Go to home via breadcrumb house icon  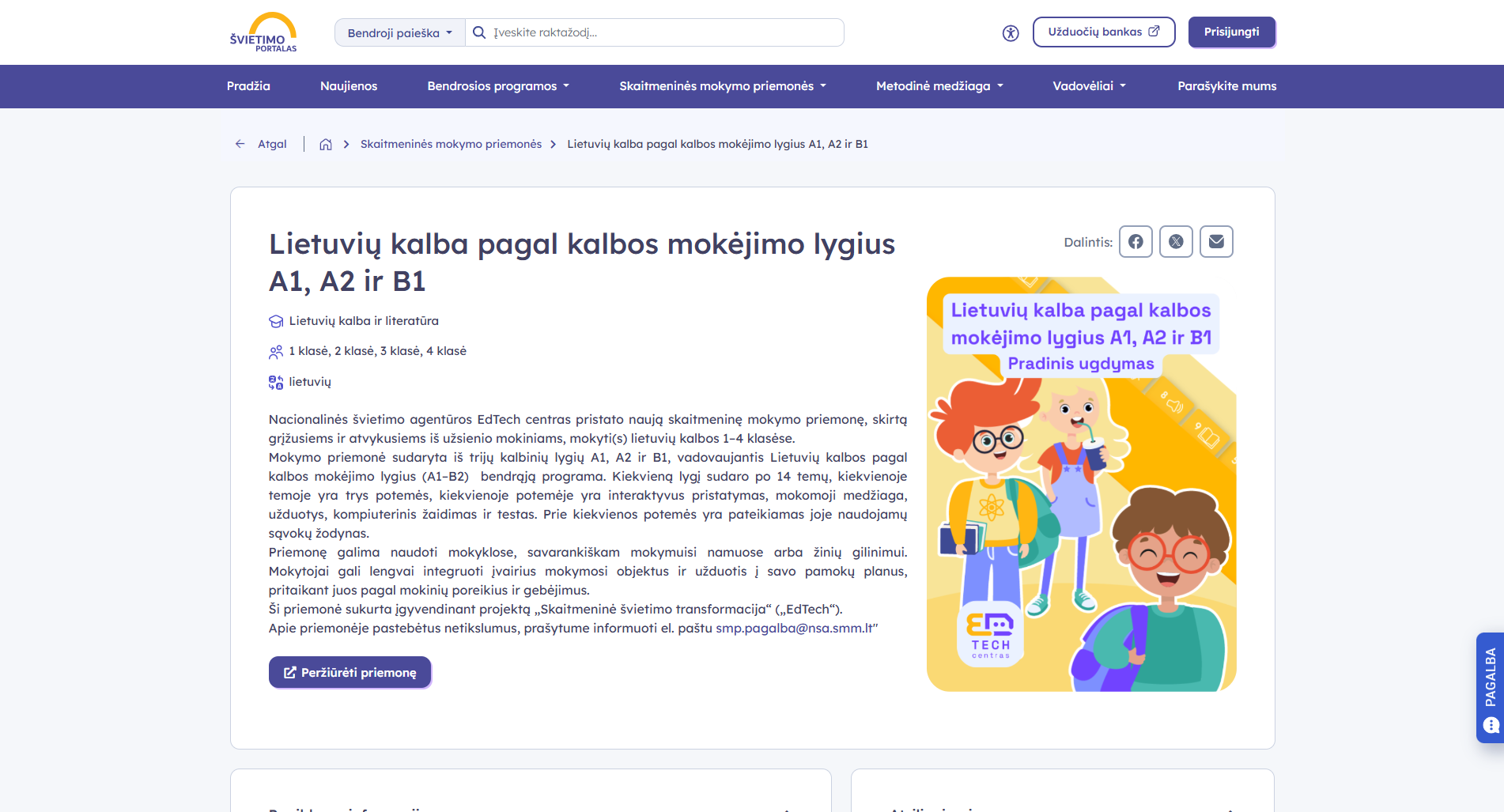pos(326,144)
